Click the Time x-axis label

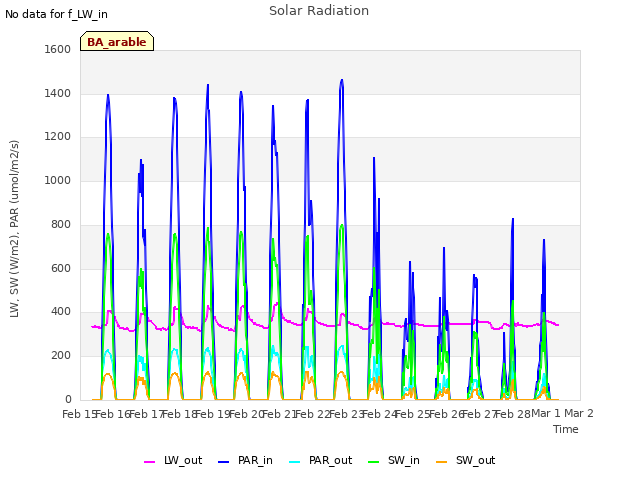(566, 429)
